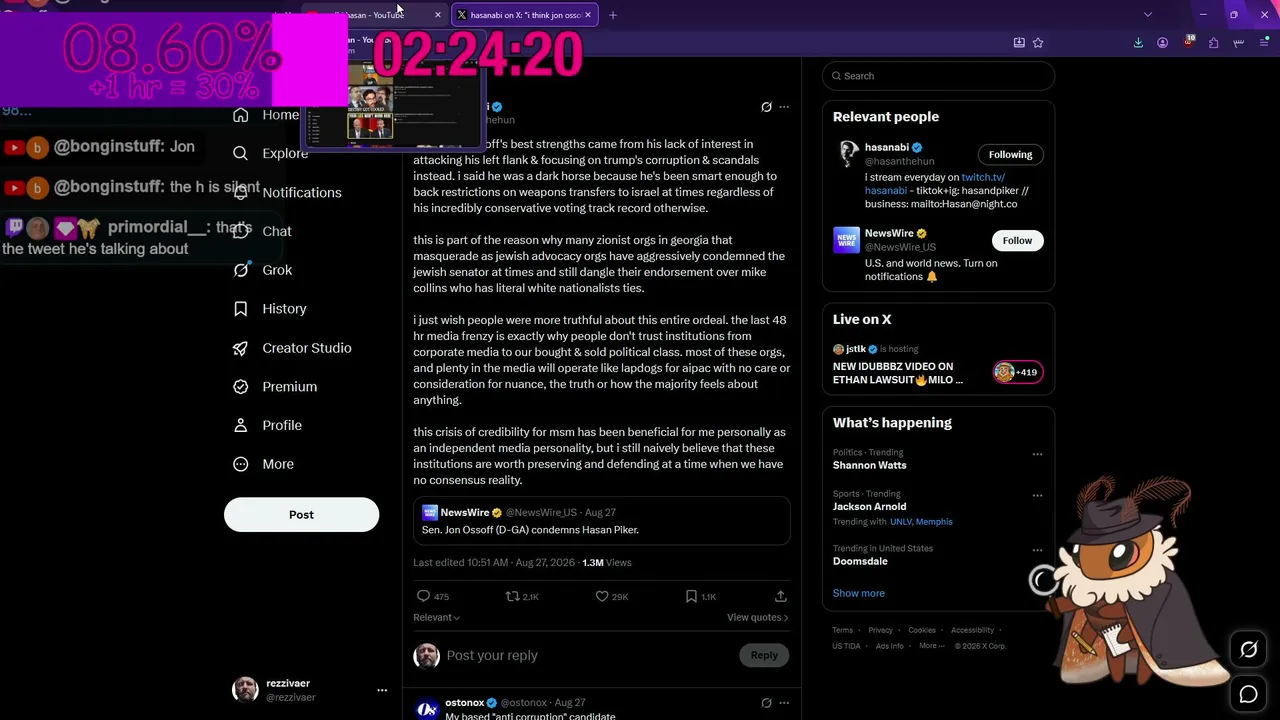The image size is (1280, 720).
Task: Open the Cookies footer link
Action: [x=922, y=630]
